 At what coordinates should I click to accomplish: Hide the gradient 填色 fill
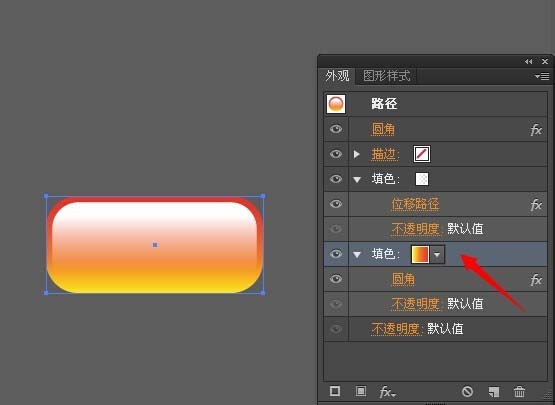click(336, 254)
